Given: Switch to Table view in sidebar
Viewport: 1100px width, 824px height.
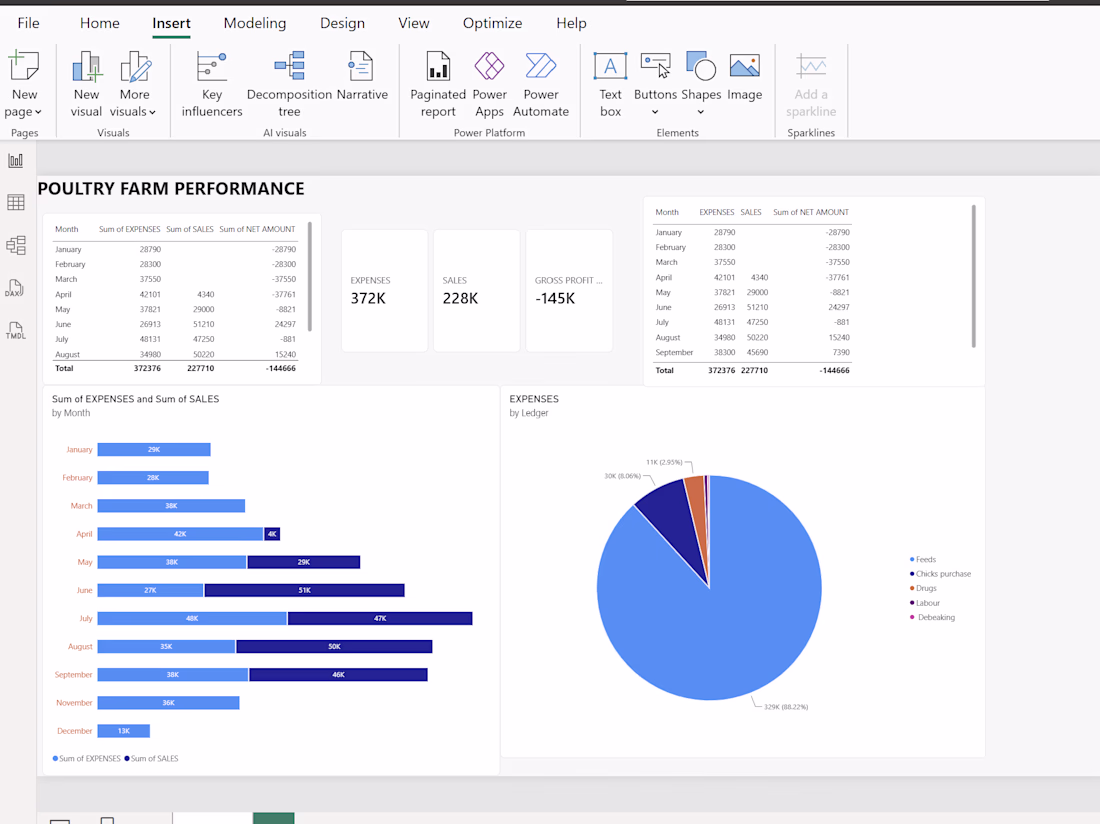Looking at the screenshot, I should tap(15, 203).
